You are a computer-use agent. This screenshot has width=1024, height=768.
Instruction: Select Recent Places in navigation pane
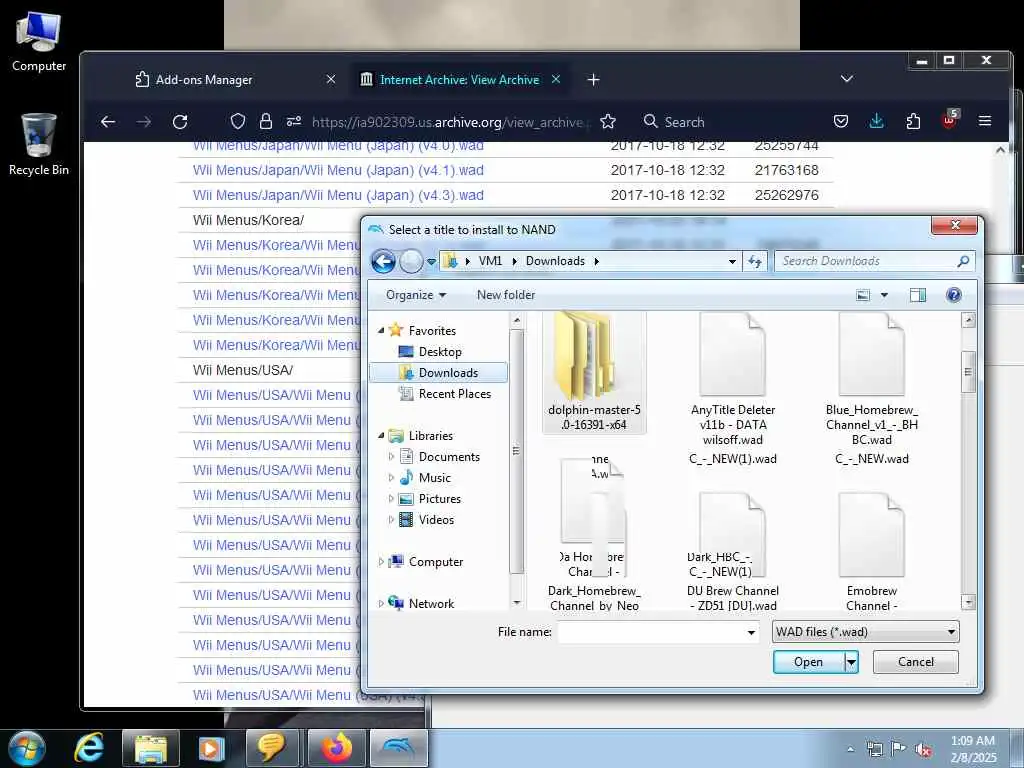tap(455, 394)
